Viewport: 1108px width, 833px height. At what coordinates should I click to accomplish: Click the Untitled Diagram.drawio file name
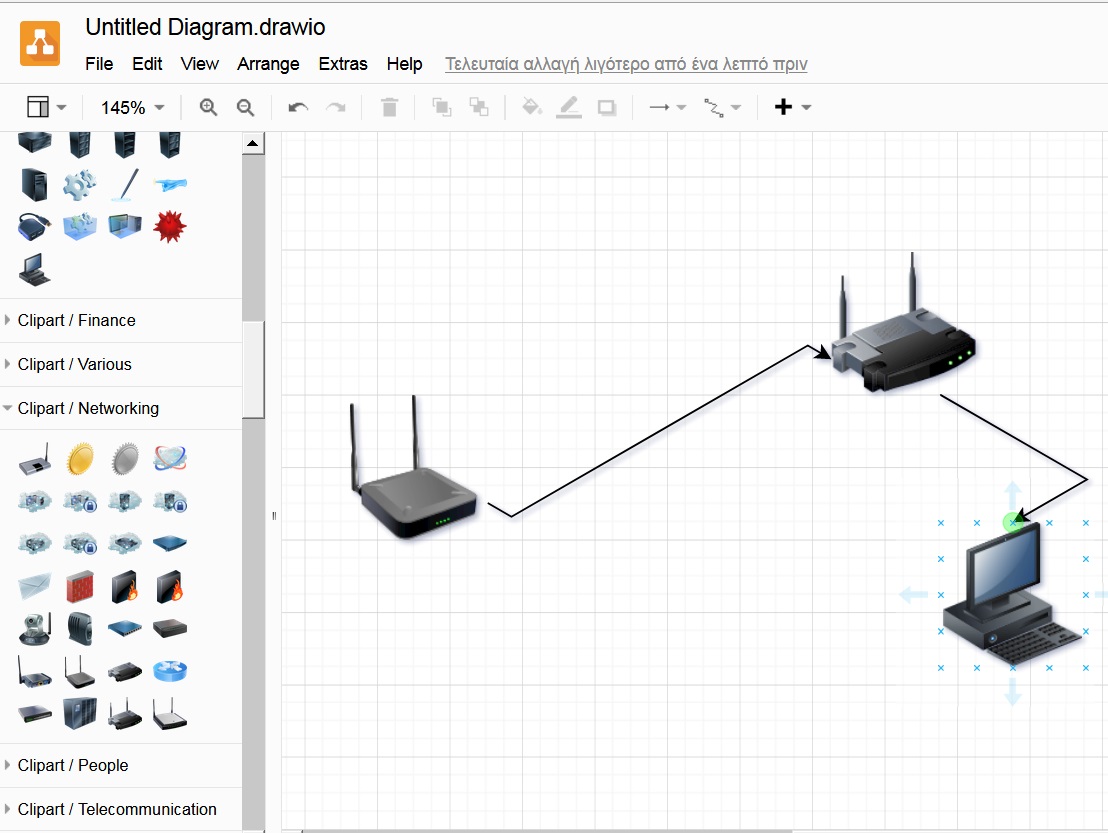pyautogui.click(x=205, y=27)
